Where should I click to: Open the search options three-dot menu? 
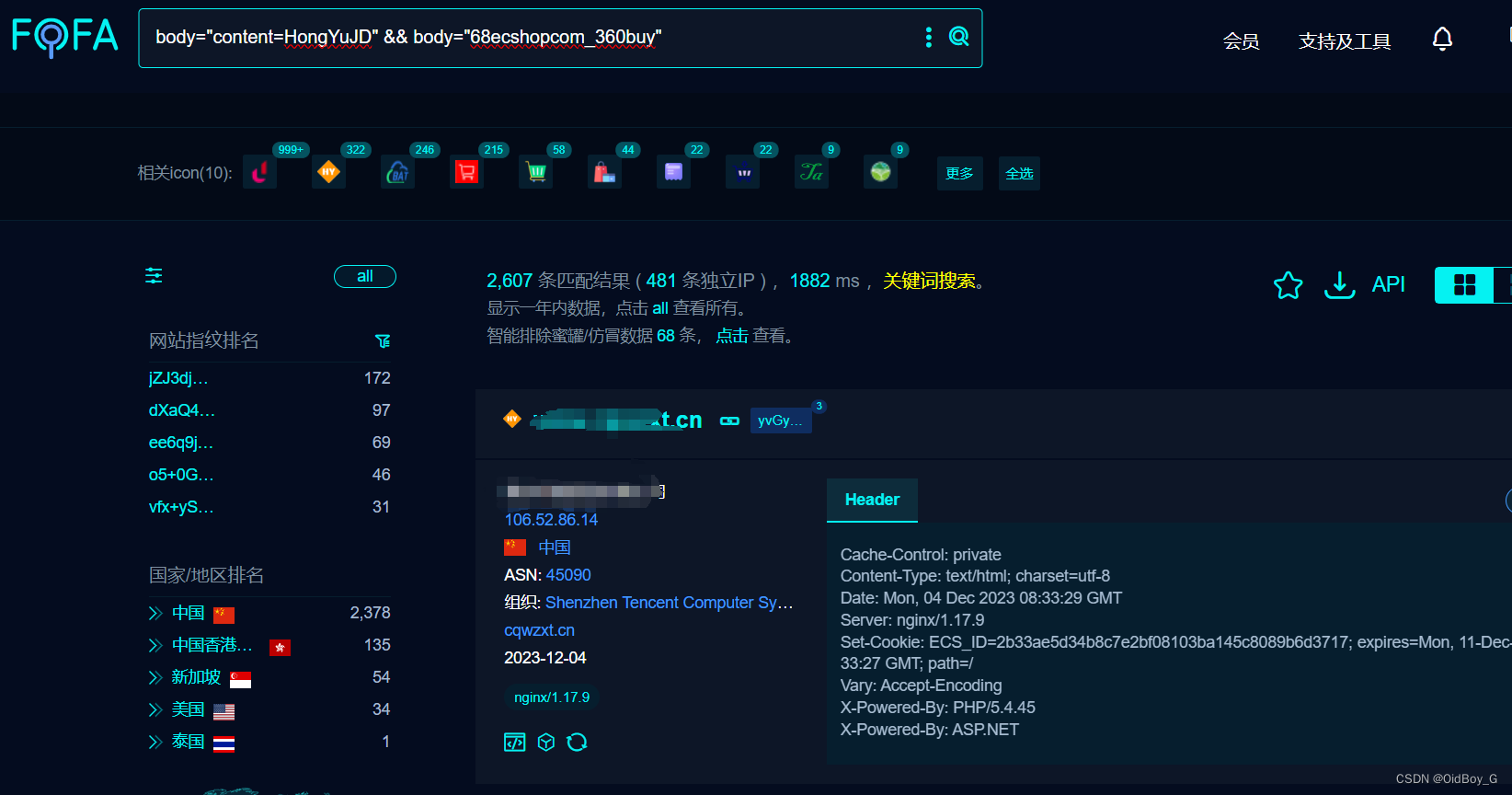pos(928,37)
